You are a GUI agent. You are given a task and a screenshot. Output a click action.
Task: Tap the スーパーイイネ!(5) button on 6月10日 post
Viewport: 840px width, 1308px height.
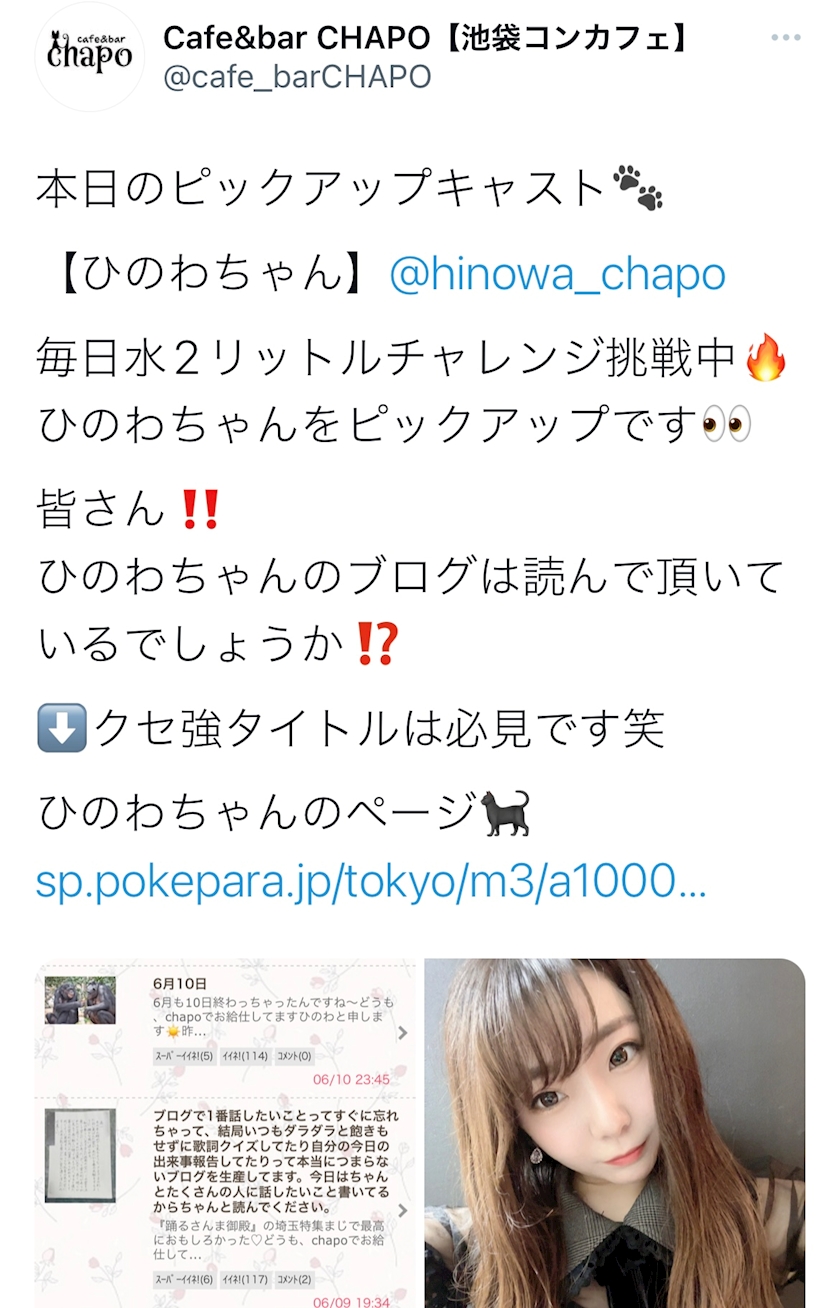(x=184, y=1056)
